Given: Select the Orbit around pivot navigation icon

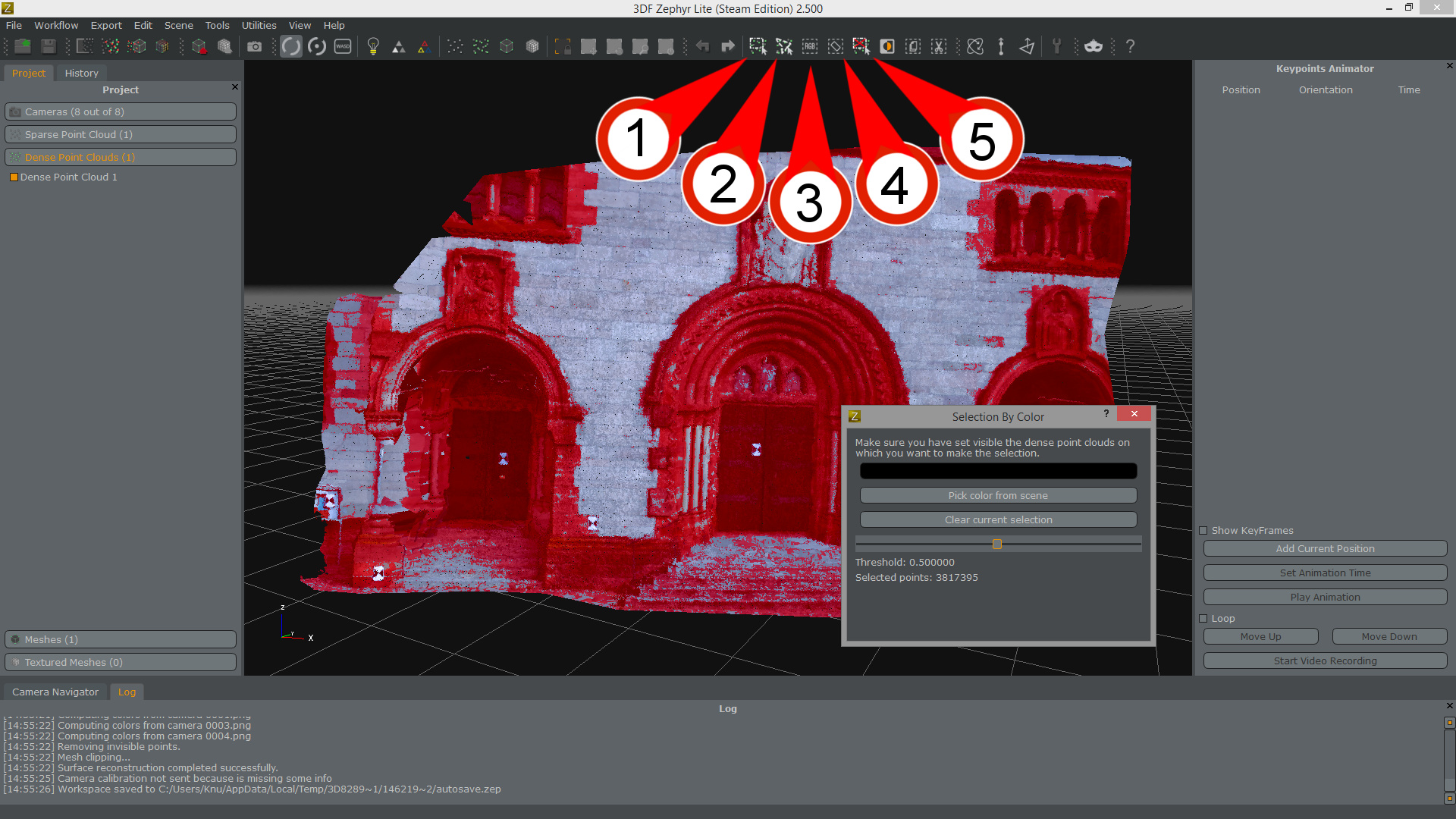Looking at the screenshot, I should point(317,46).
